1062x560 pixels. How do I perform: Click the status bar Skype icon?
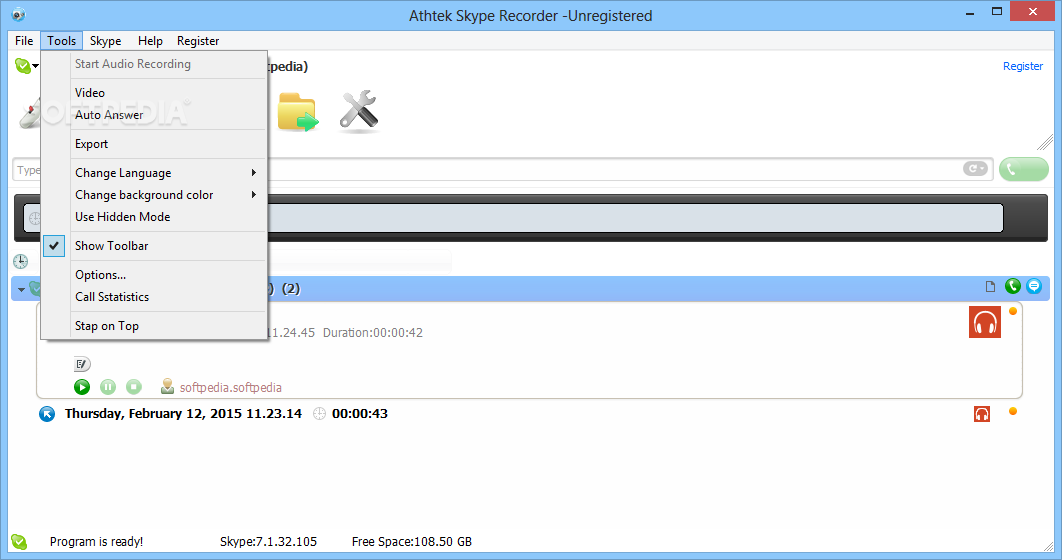tap(19, 542)
